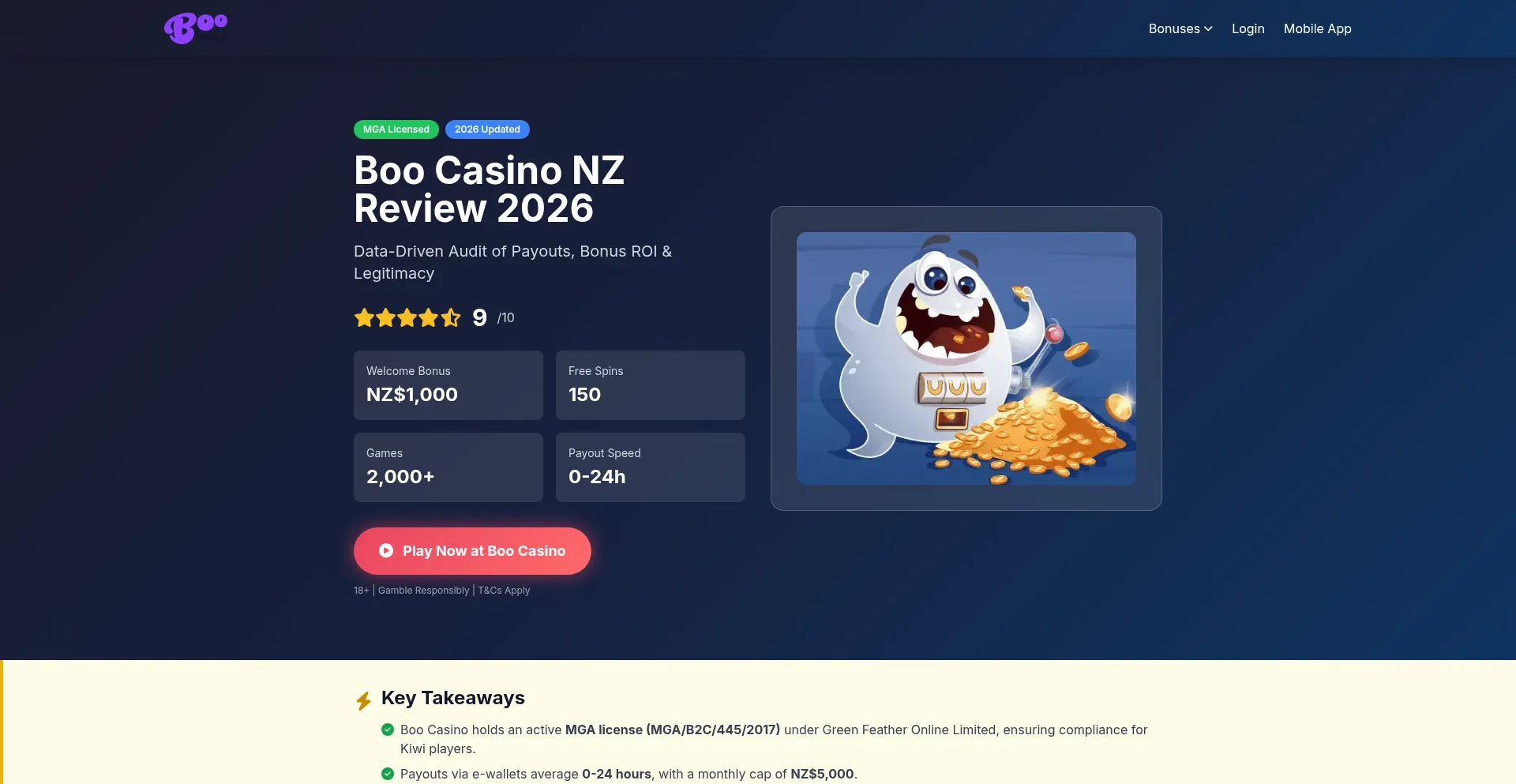Click the MGA Licensed badge
This screenshot has height=784, width=1516.
(396, 129)
